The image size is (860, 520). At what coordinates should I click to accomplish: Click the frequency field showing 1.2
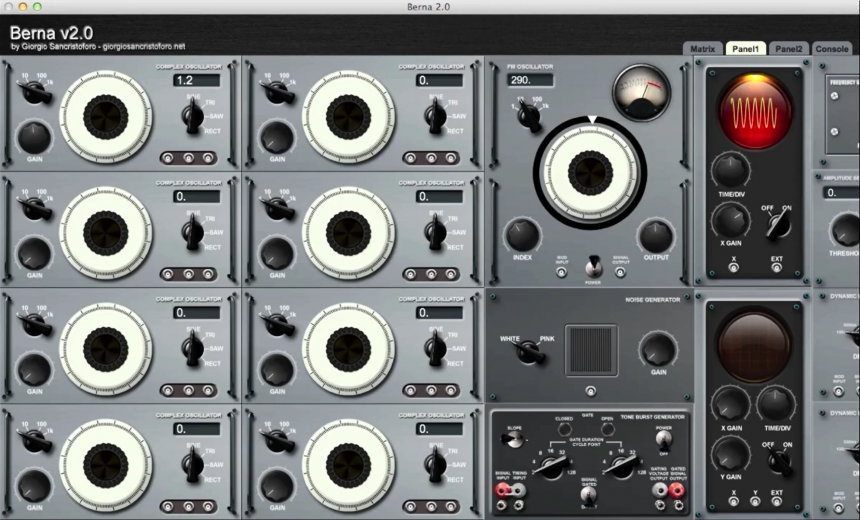[x=196, y=80]
